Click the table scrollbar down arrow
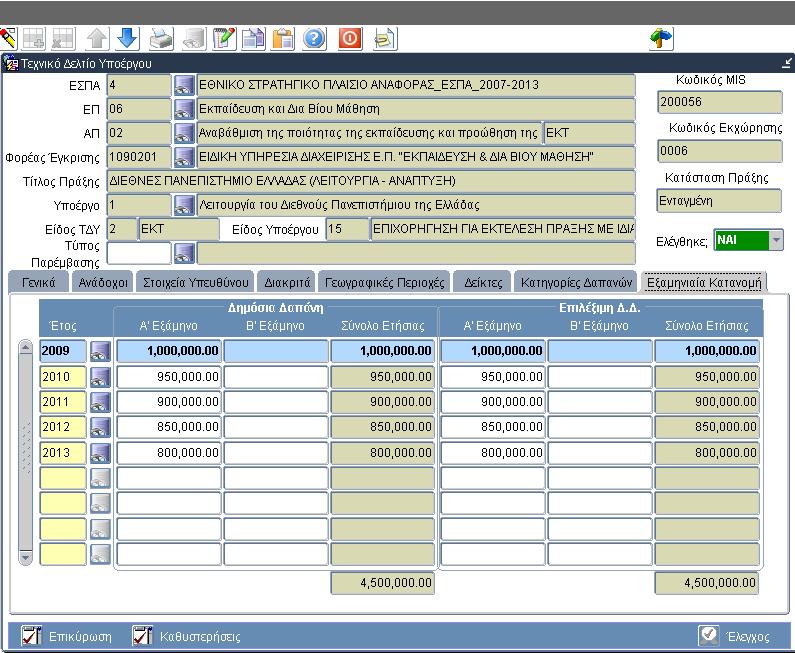The width and height of the screenshot is (795, 653). coord(25,558)
